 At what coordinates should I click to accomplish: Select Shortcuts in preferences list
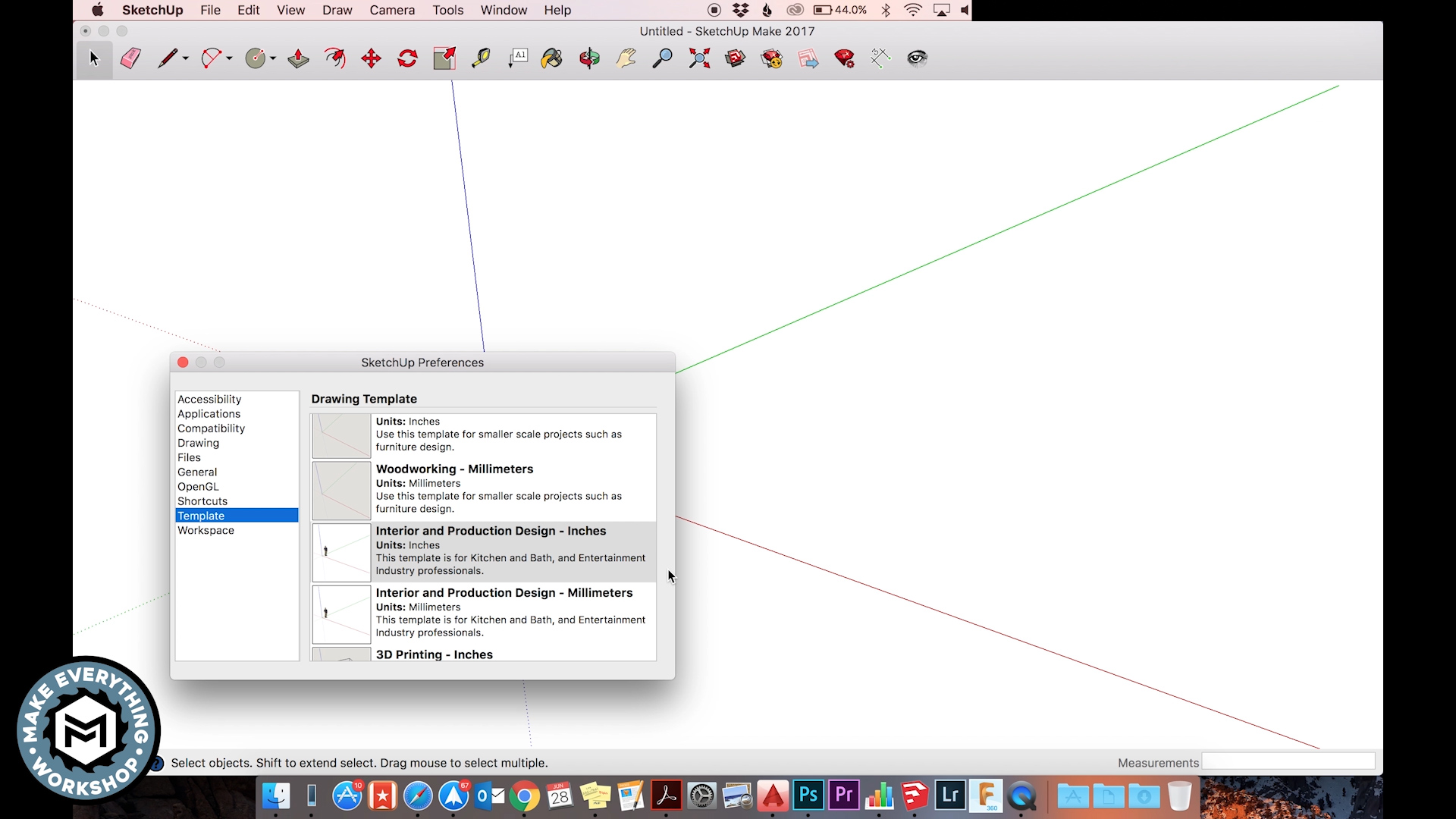click(237, 501)
